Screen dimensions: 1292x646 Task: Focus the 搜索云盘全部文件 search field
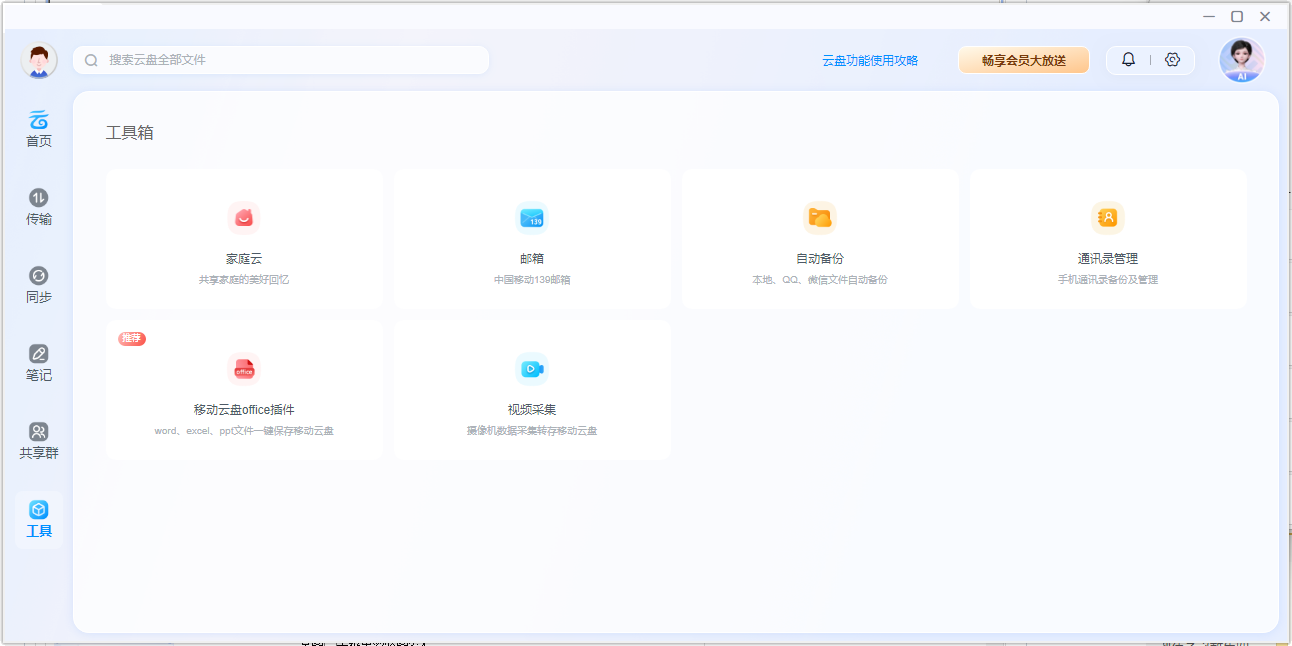(281, 60)
